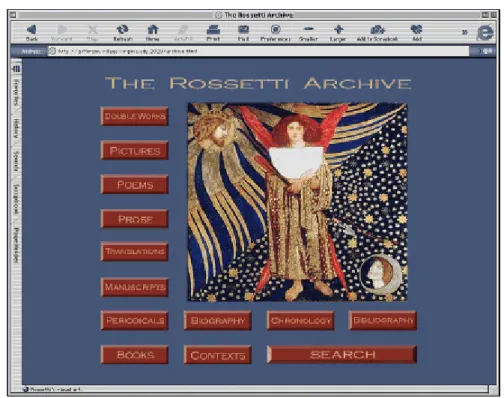This screenshot has height=398, width=504.
Task: Click the AutoFill toolbar icon
Action: point(183,30)
